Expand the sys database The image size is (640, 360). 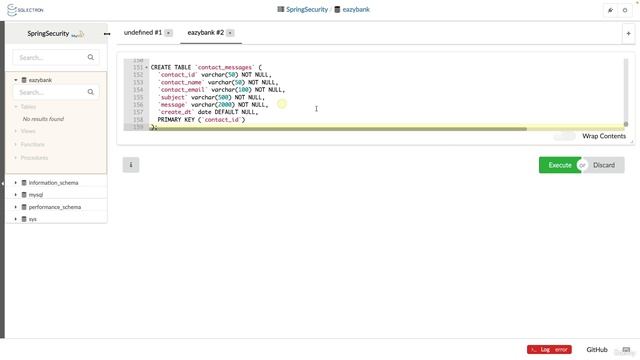(16, 219)
